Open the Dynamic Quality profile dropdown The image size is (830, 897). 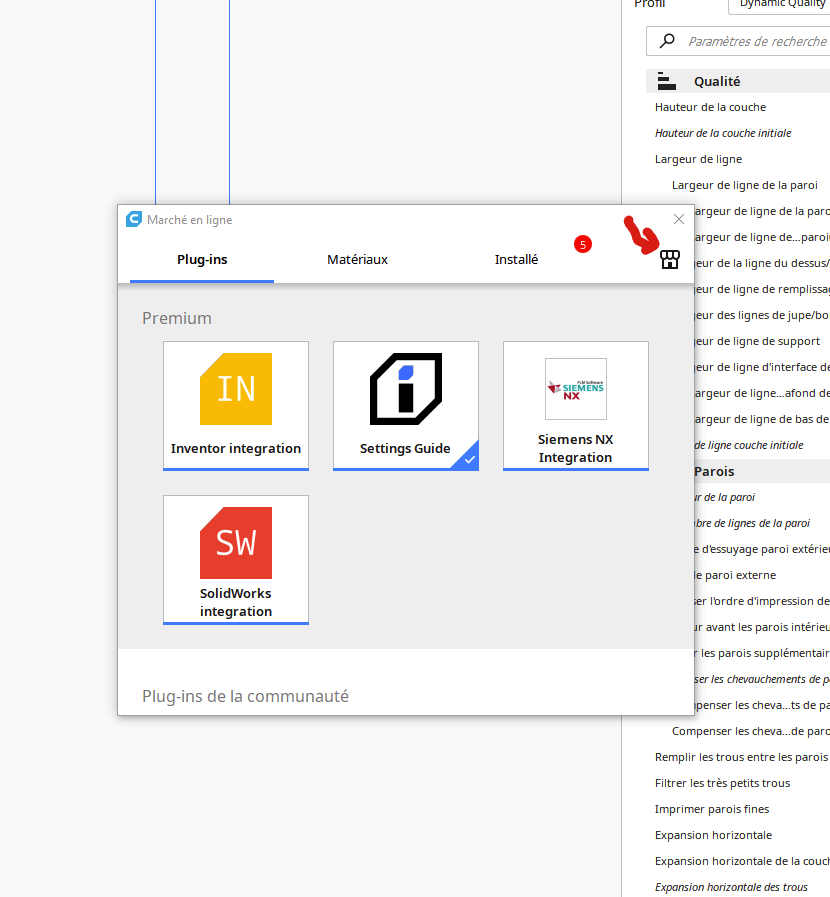pyautogui.click(x=779, y=5)
